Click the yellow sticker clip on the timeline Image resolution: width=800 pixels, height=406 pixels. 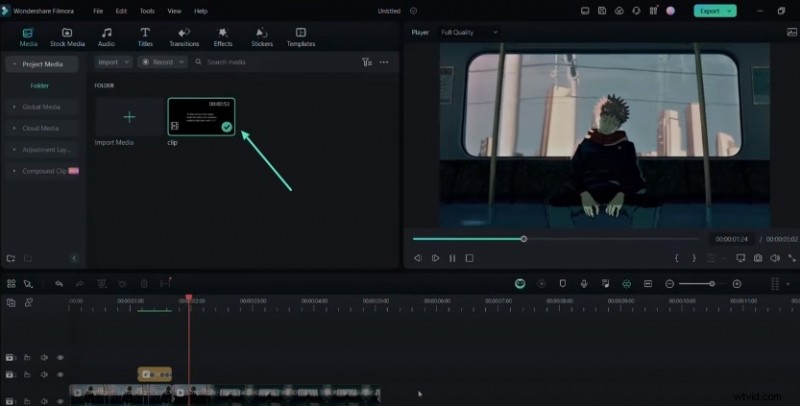155,374
